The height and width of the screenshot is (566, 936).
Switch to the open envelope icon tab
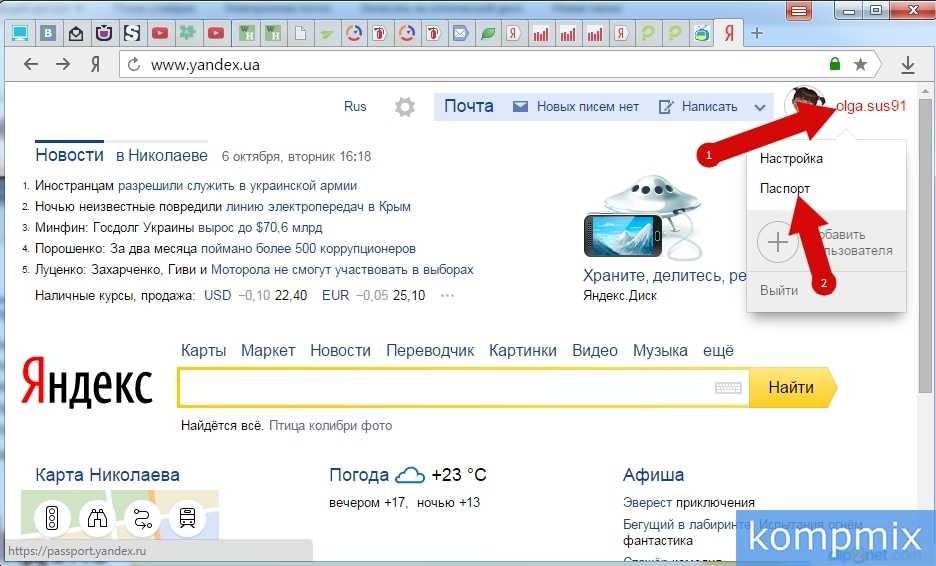coord(76,33)
